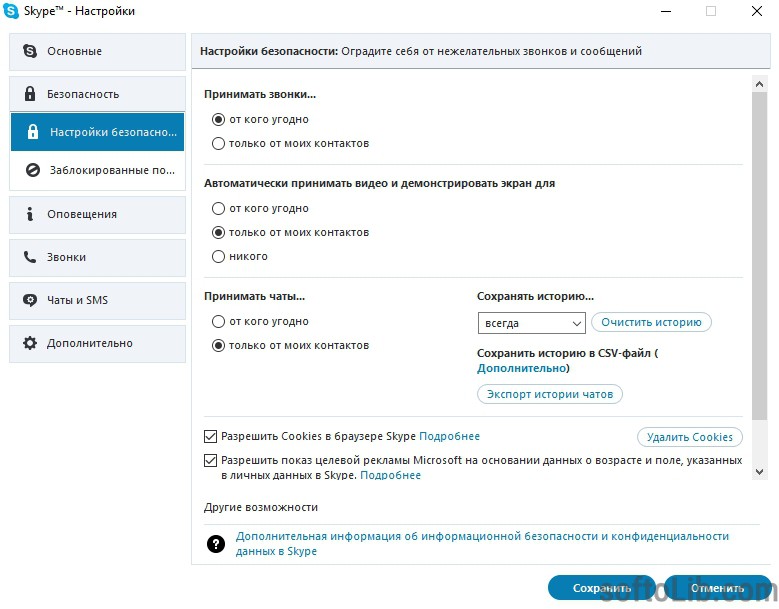Screen dimensions: 779x609
Task: Open 'Подробнее' link next to Cookies option
Action: (450, 436)
